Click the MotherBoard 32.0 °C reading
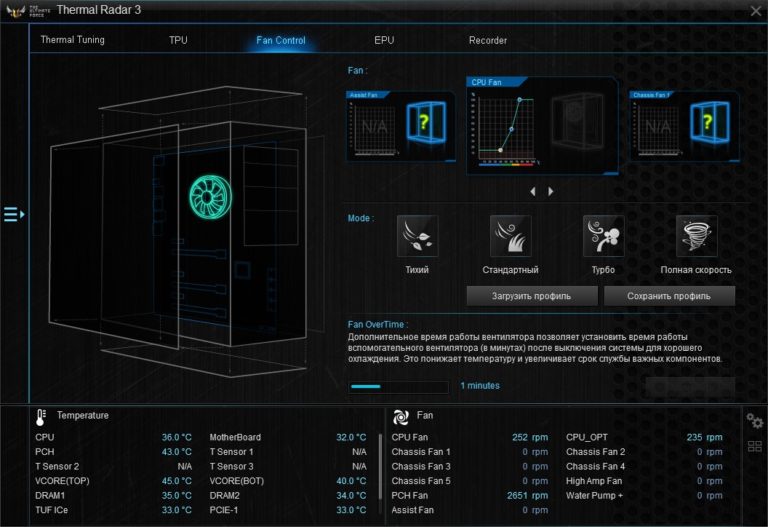This screenshot has width=768, height=527. [x=351, y=437]
